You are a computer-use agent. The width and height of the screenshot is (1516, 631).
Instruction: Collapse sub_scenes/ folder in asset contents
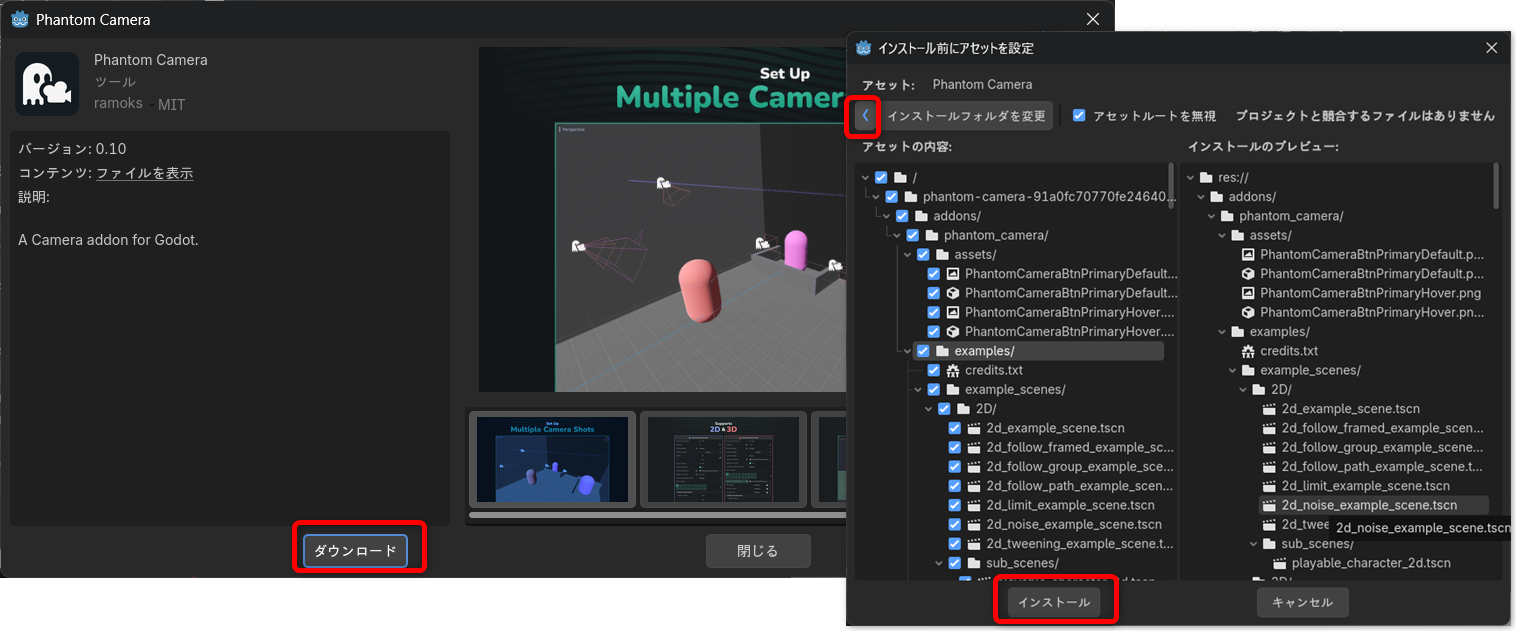pyautogui.click(x=940, y=563)
